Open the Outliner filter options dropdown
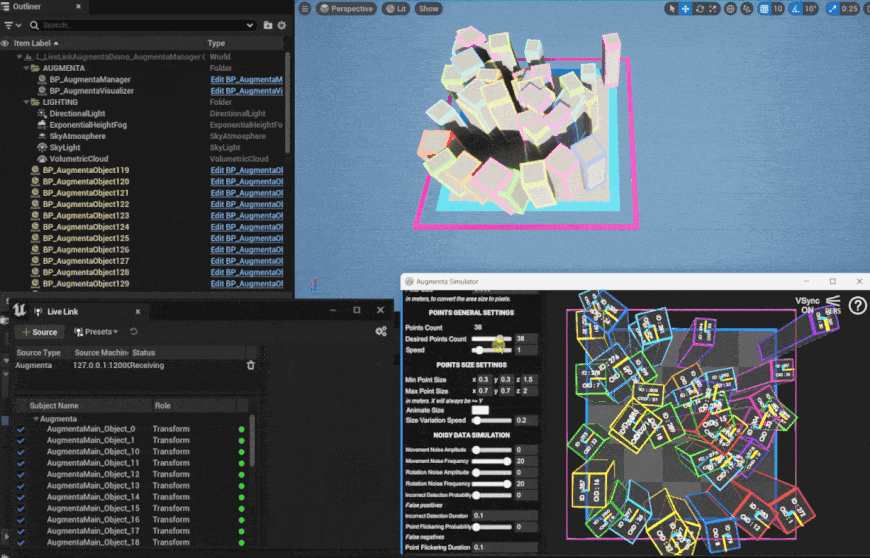This screenshot has width=870, height=558. point(12,26)
